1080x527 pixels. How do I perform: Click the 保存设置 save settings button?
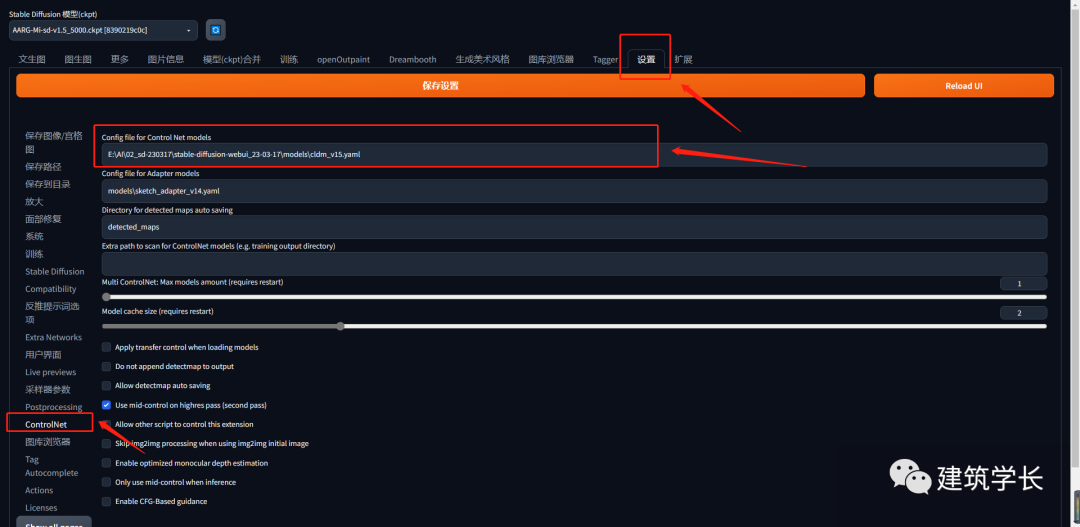440,86
